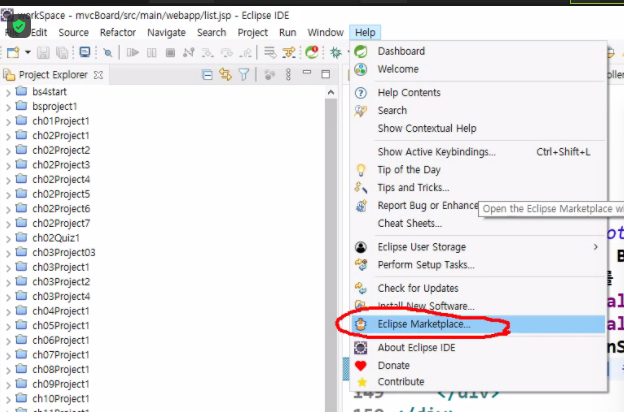Click Project Explorer scrollbar up arrow

coord(331,93)
